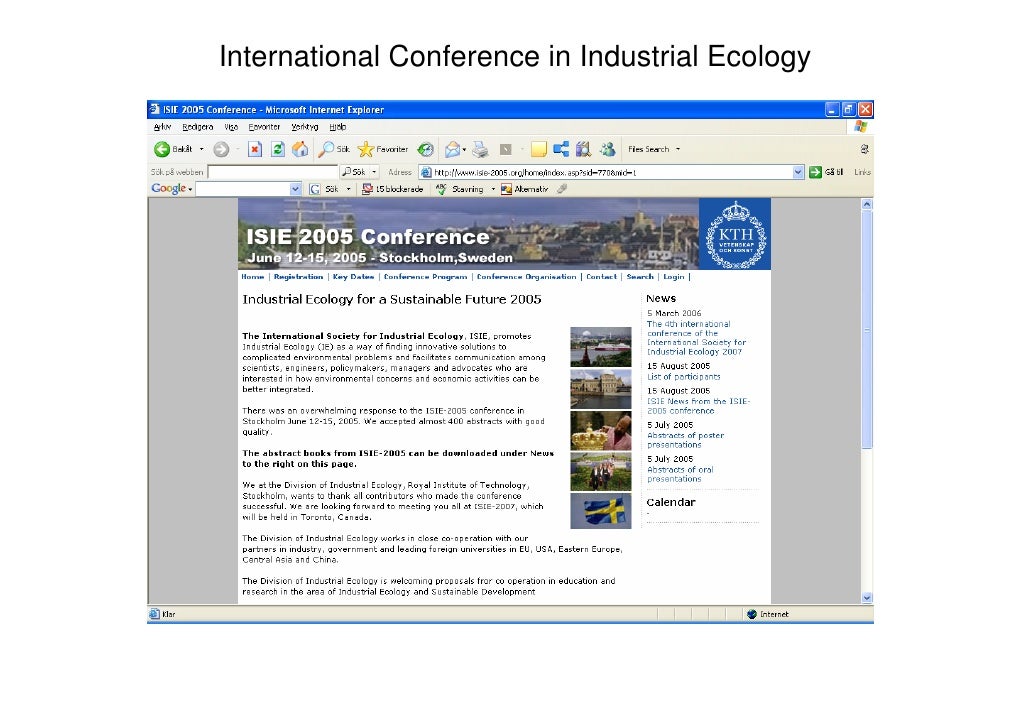1030x728 pixels.
Task: Open Abstracts of oral presentations link
Action: [x=680, y=474]
